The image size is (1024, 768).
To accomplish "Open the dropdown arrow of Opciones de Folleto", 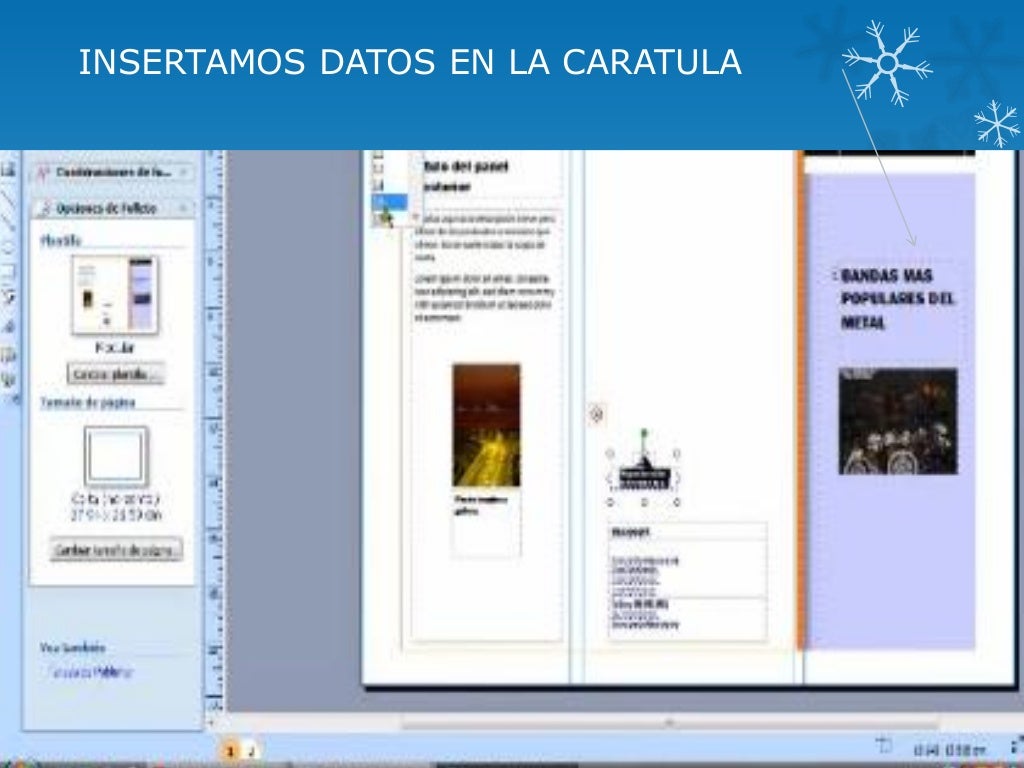I will point(184,208).
